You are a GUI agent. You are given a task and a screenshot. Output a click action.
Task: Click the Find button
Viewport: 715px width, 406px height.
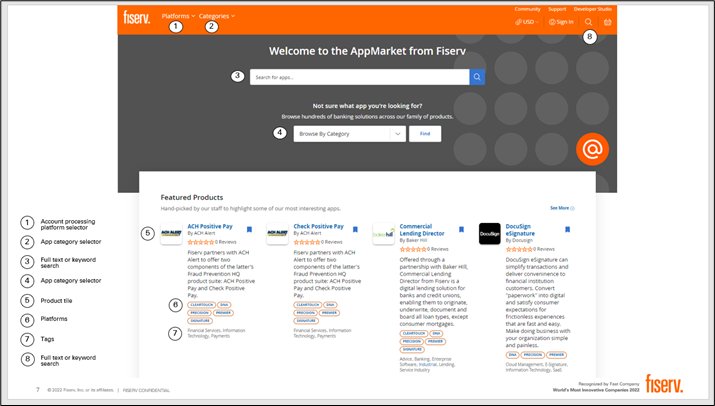pyautogui.click(x=425, y=134)
